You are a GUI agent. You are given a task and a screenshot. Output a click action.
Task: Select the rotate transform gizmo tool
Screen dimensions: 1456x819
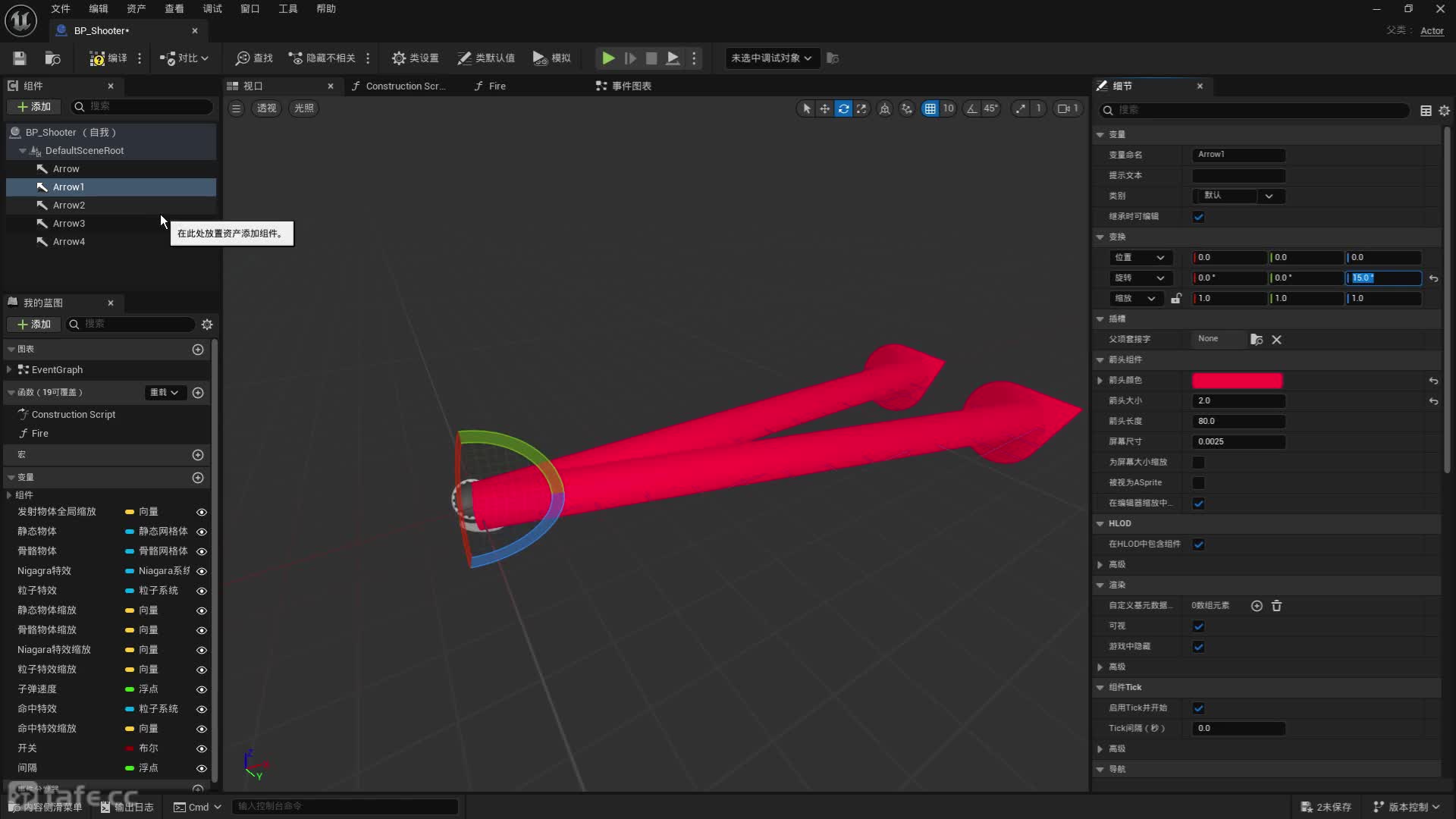(x=843, y=108)
